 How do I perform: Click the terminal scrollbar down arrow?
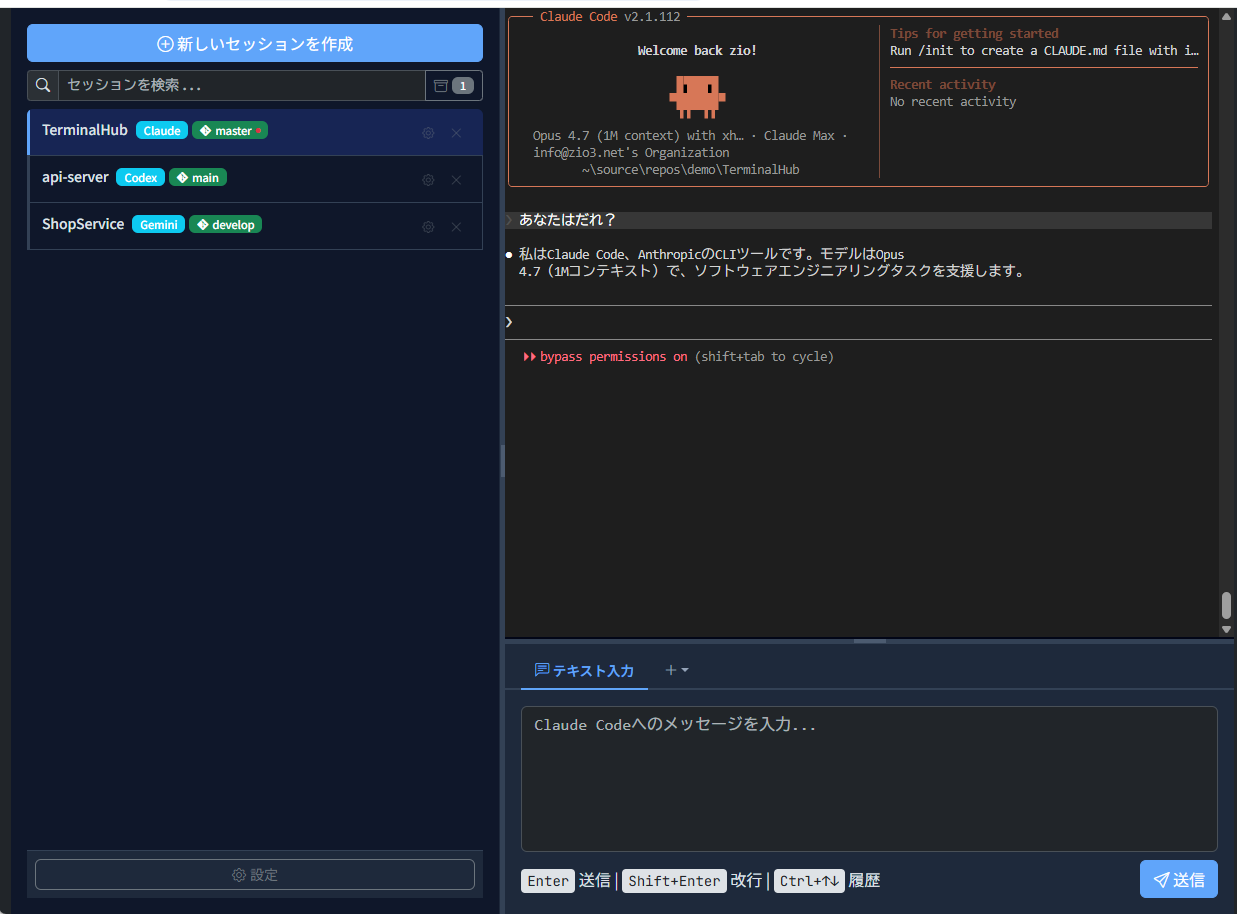(x=1226, y=629)
